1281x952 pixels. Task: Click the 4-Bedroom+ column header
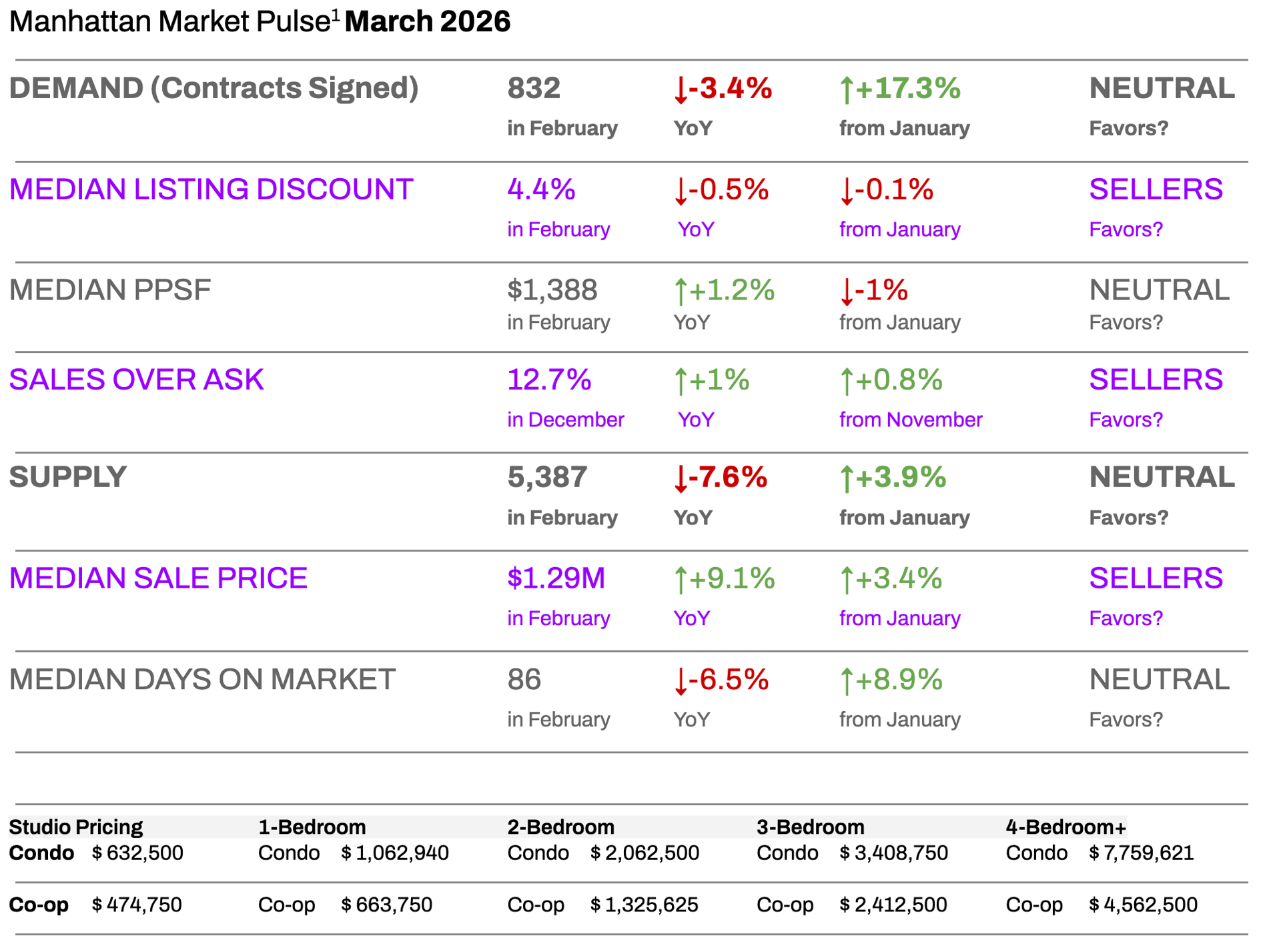click(x=1065, y=827)
